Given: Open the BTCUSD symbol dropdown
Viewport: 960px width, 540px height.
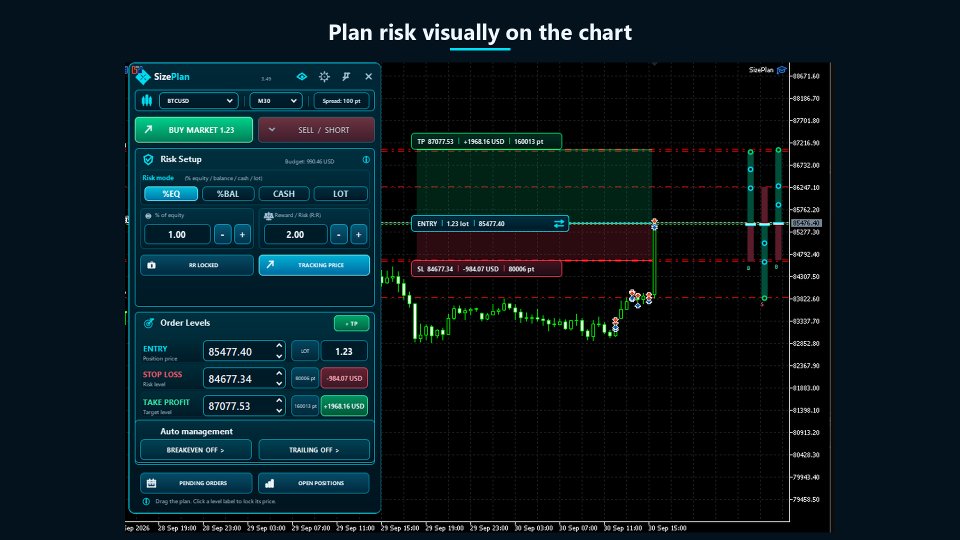Looking at the screenshot, I should (x=198, y=100).
